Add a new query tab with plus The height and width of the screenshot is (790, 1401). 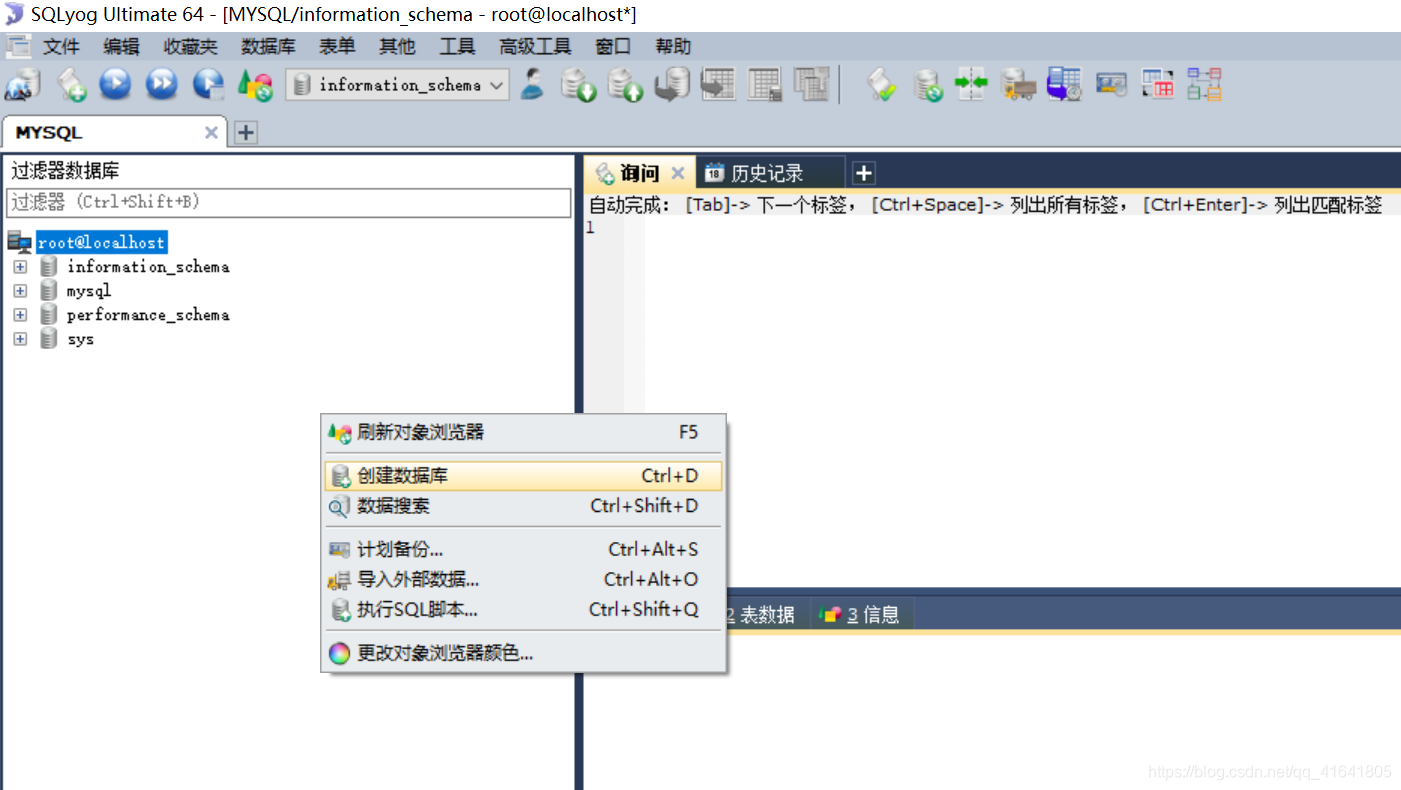[x=863, y=173]
